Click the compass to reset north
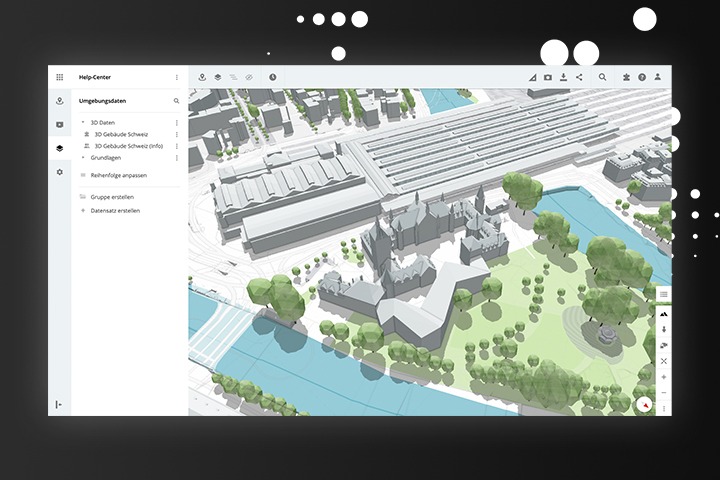 click(x=644, y=404)
